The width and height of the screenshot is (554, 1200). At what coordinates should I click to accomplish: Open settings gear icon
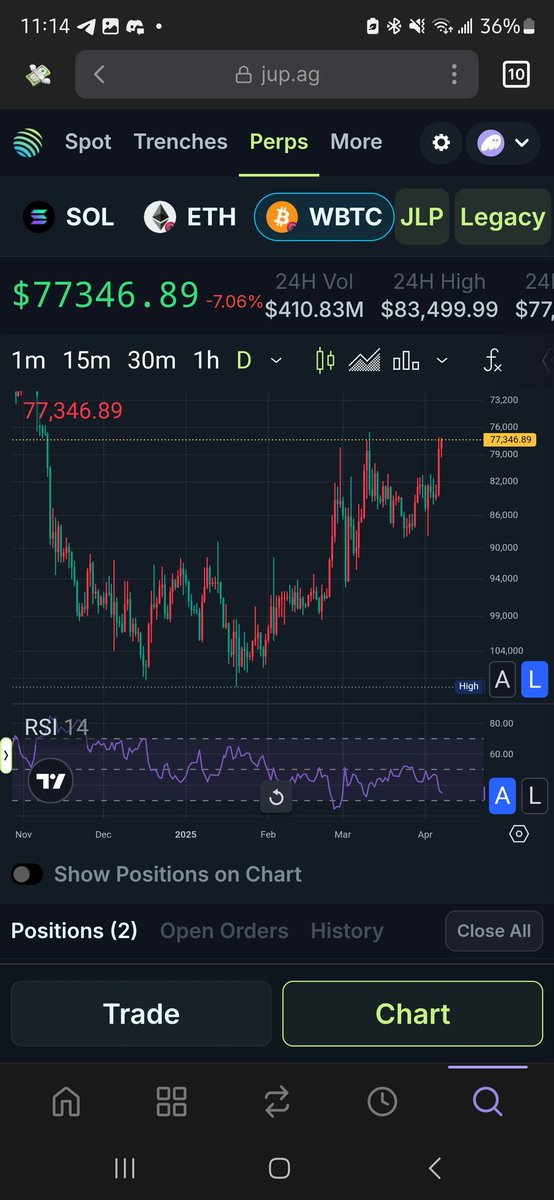441,143
